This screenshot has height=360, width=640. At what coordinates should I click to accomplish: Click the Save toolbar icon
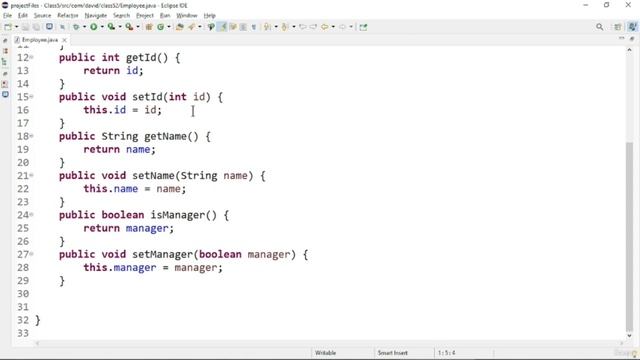point(25,27)
